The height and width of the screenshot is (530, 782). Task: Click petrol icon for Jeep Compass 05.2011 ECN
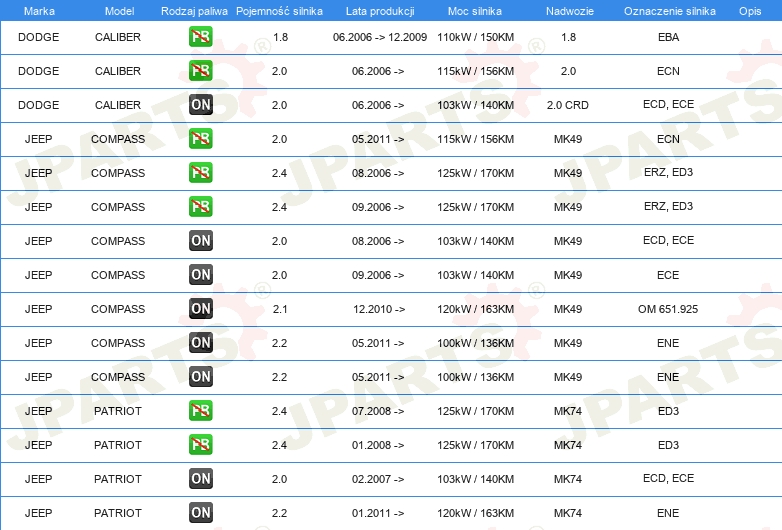tap(200, 139)
